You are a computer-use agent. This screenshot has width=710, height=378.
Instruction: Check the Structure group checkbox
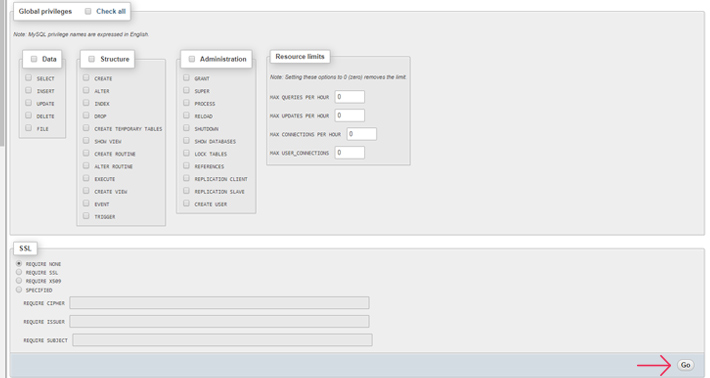91,59
